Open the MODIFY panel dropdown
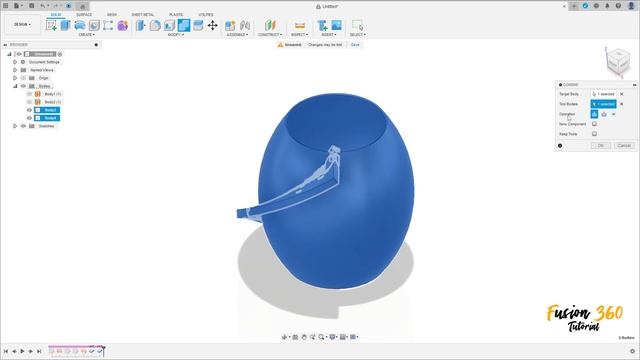This screenshot has height=360, width=640. click(x=176, y=35)
